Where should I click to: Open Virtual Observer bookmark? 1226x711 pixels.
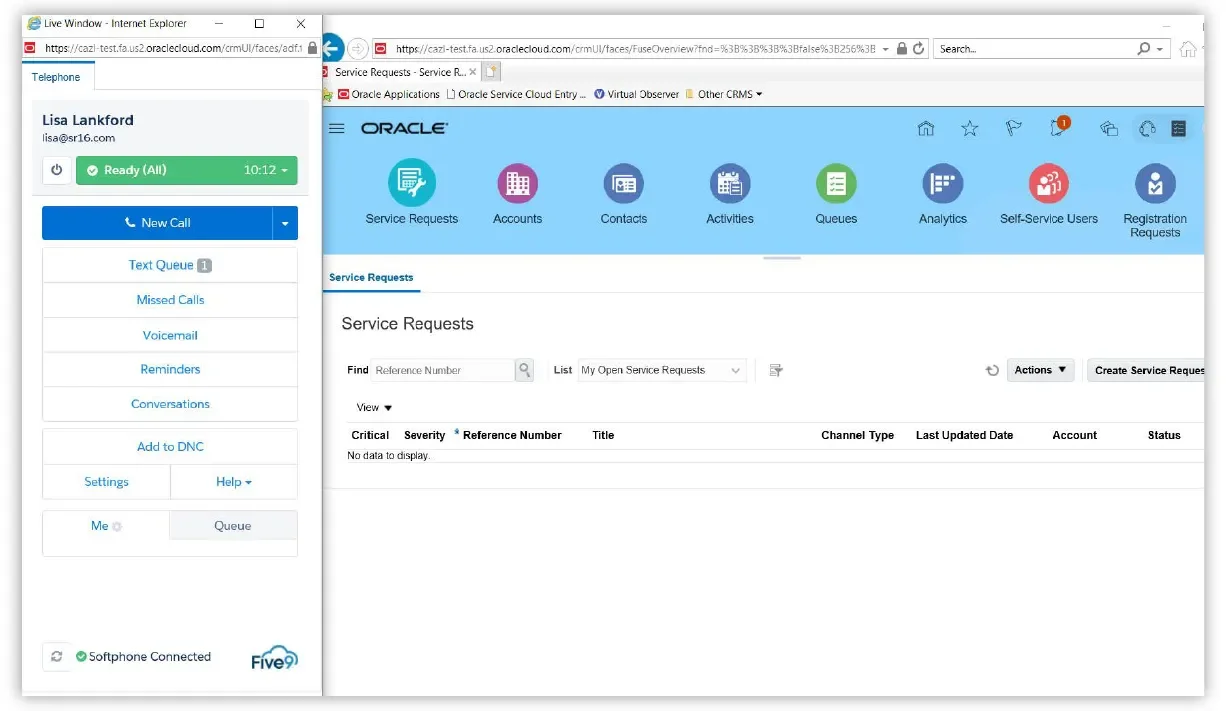(637, 94)
